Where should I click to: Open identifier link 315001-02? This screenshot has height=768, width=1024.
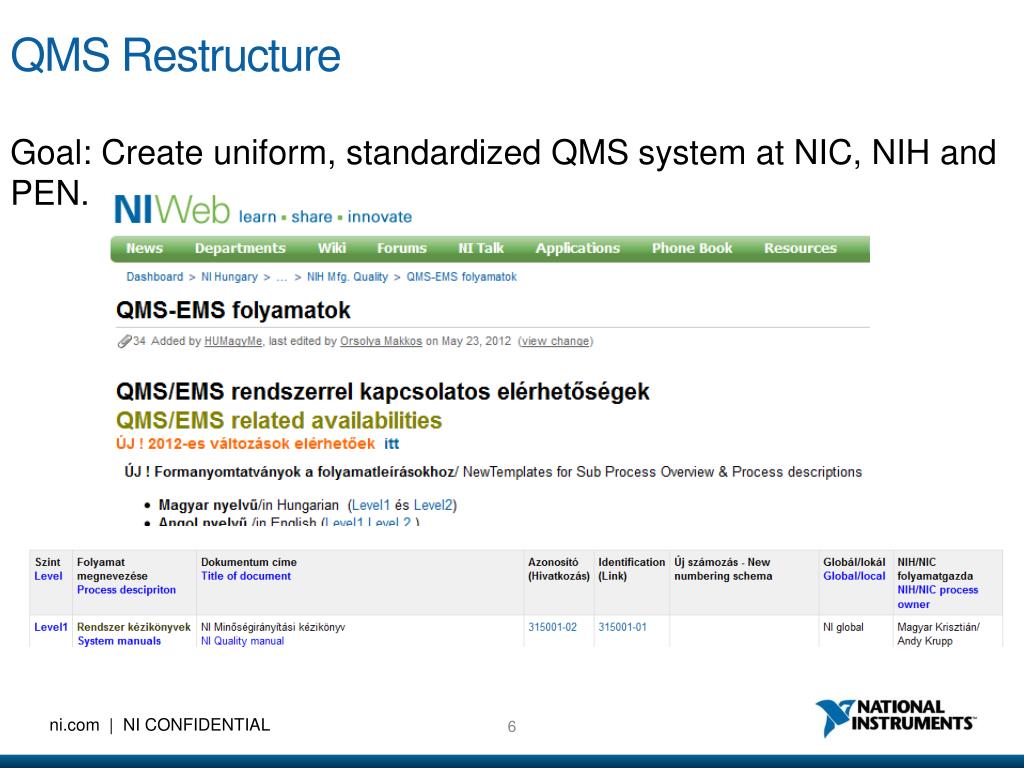[552, 627]
